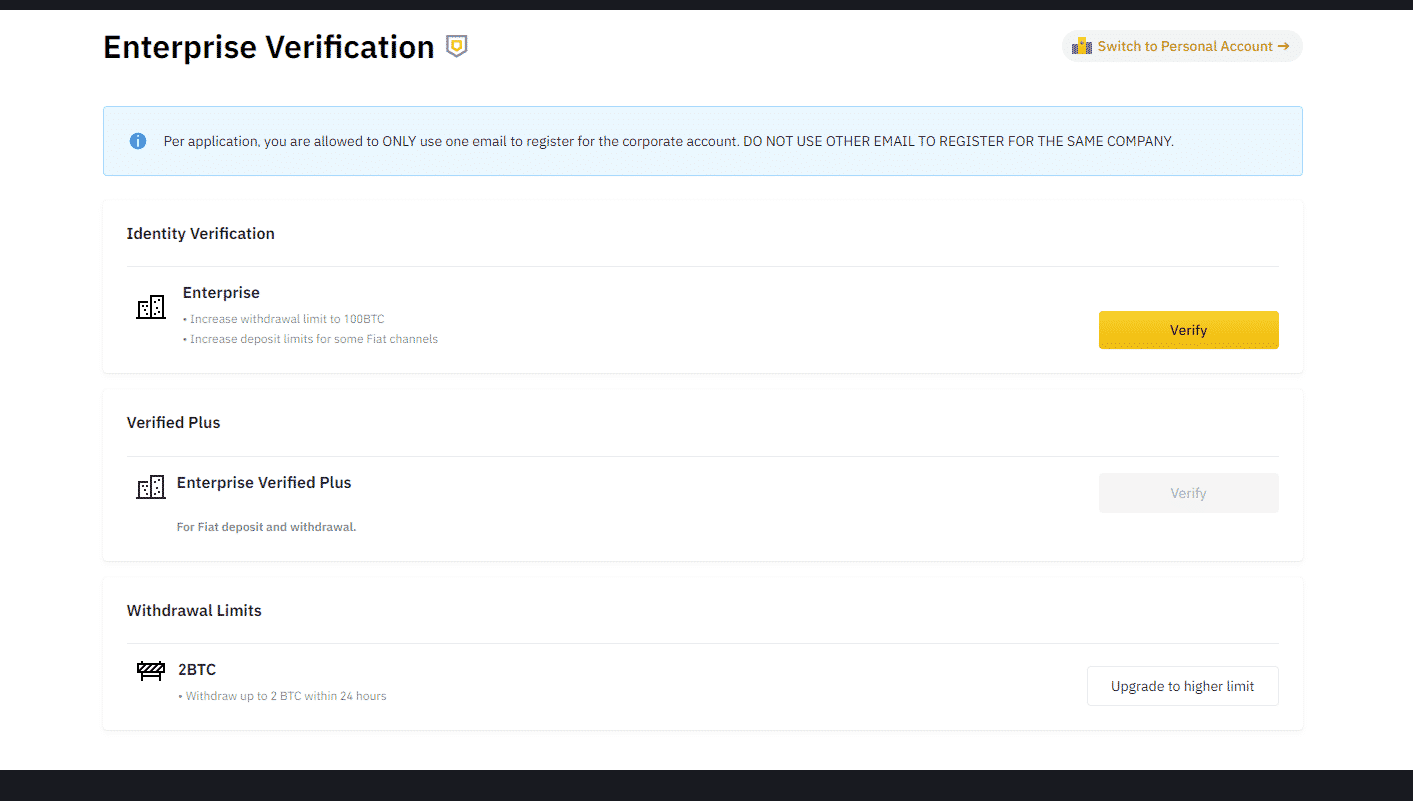Click the 'Increase deposit limits for some Fiat channels' line
This screenshot has width=1413, height=801.
314,339
